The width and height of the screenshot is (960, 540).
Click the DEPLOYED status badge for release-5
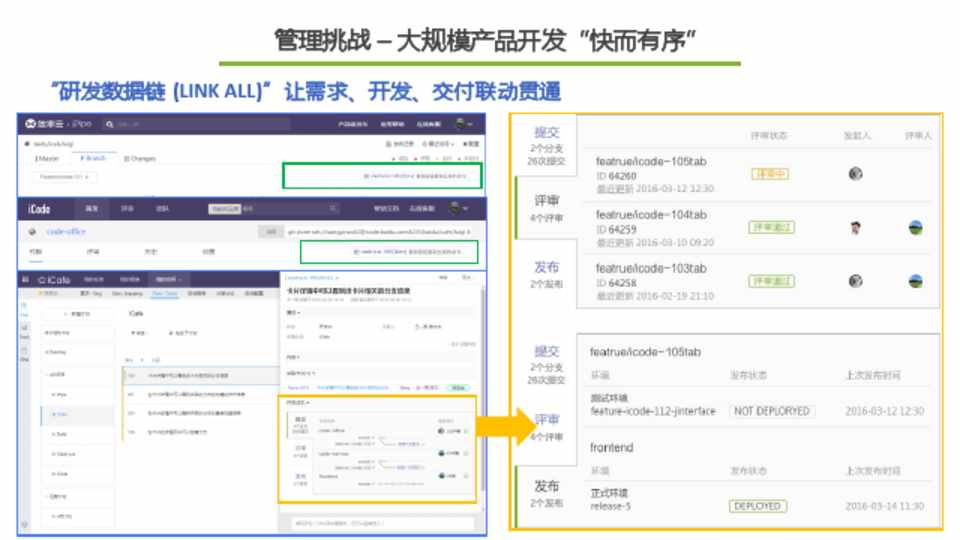pyautogui.click(x=757, y=506)
